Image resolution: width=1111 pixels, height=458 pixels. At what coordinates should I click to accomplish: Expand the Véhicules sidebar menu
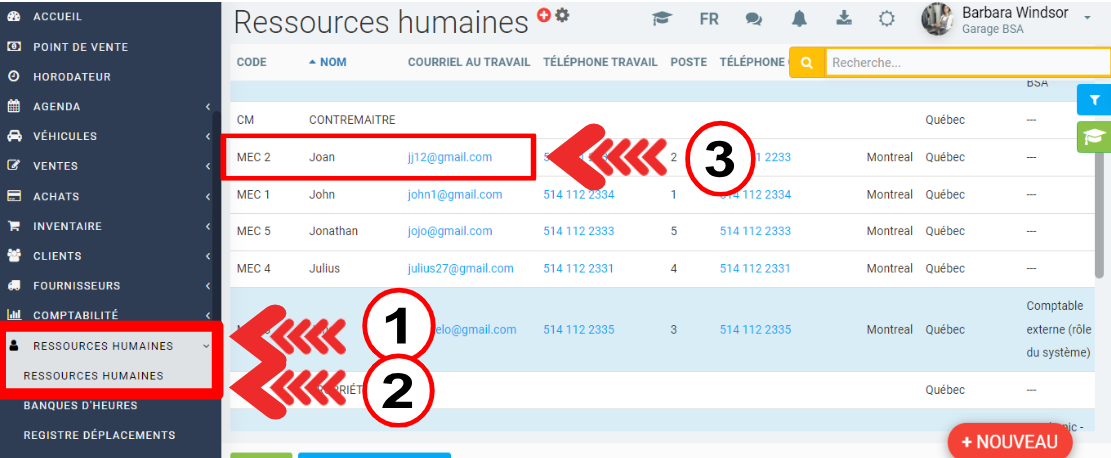pyautogui.click(x=108, y=136)
